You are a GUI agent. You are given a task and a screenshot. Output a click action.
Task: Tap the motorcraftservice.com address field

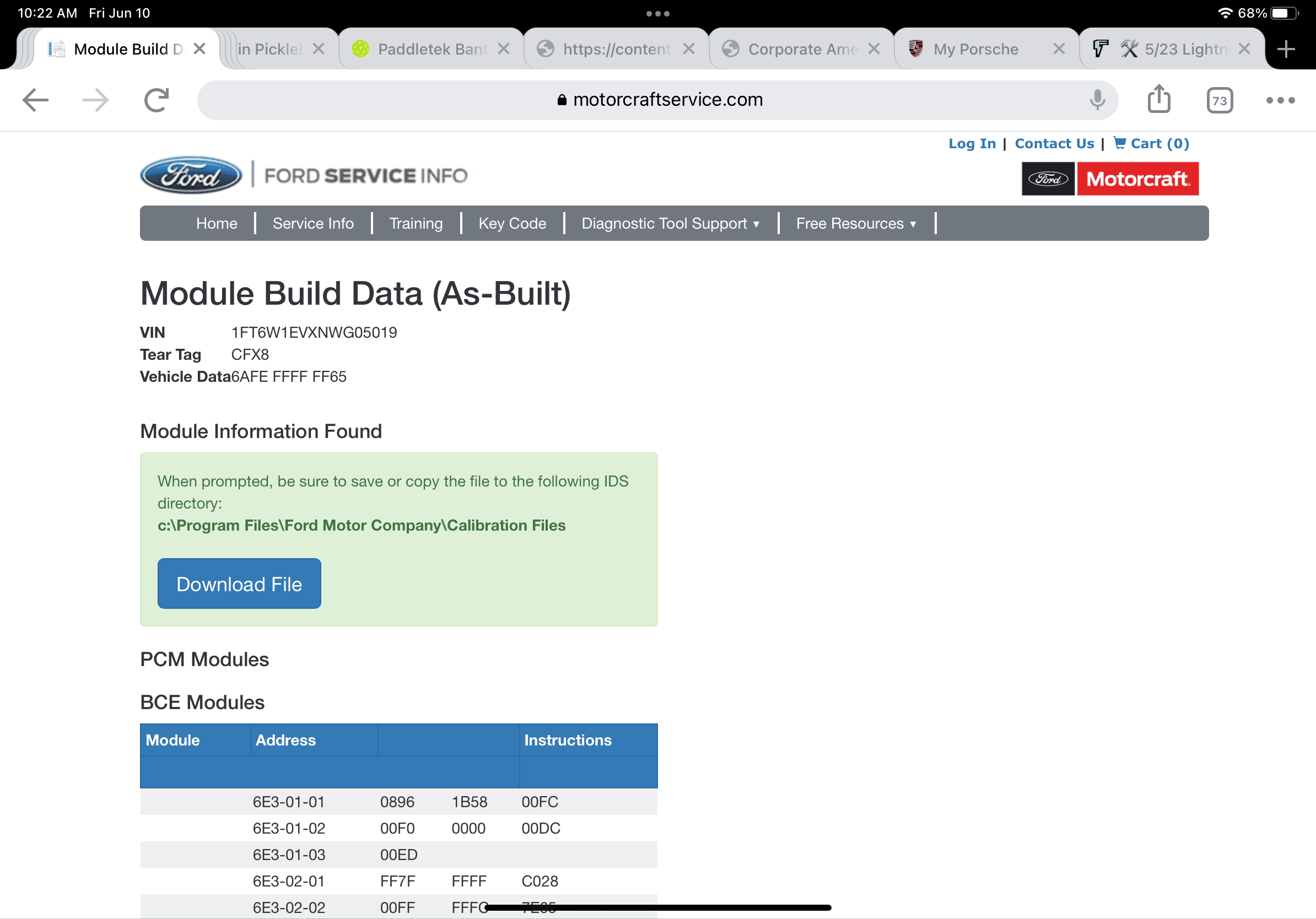[659, 100]
